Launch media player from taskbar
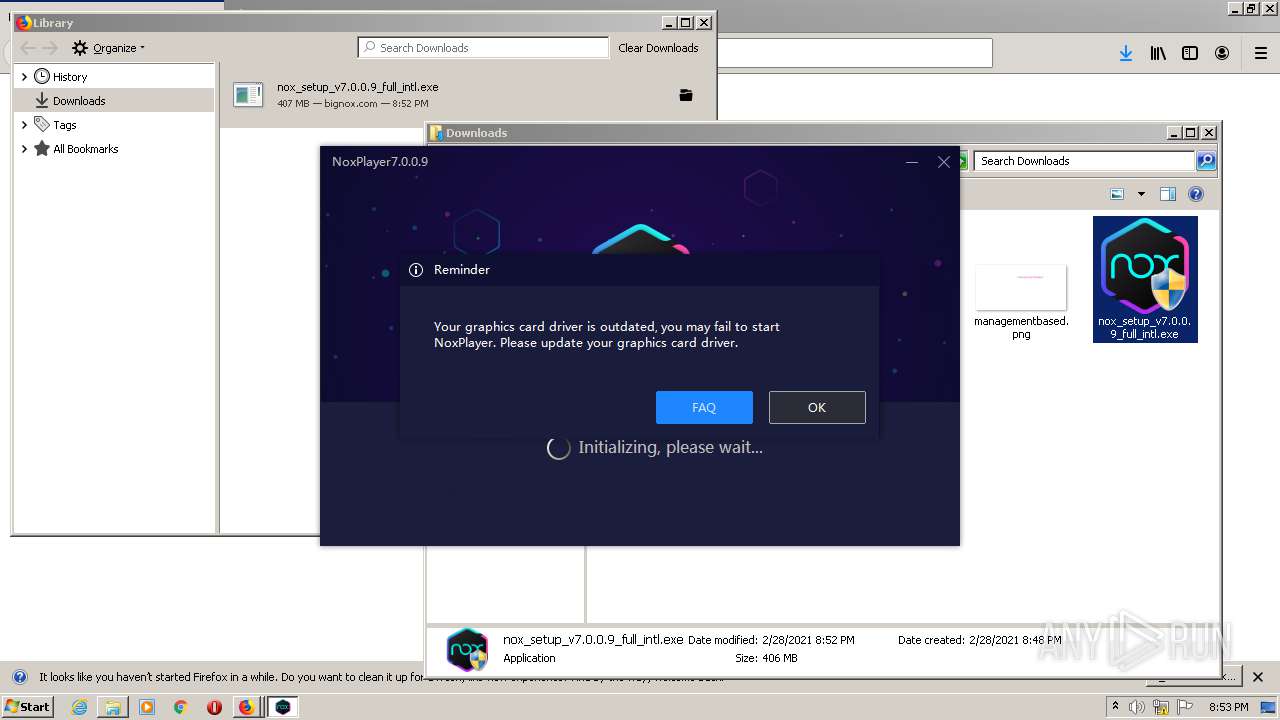1280x720 pixels. 147,707
